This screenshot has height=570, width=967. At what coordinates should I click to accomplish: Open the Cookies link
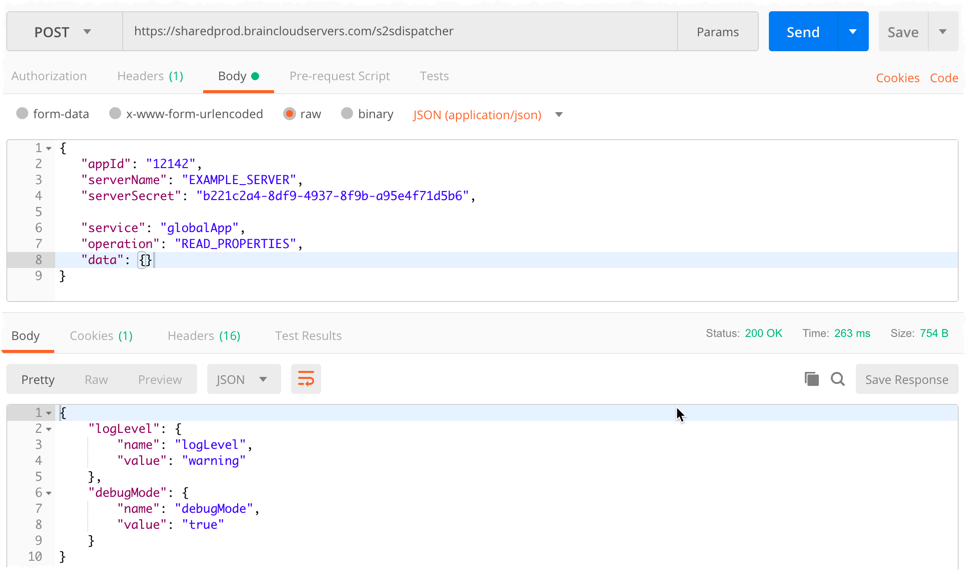point(897,78)
